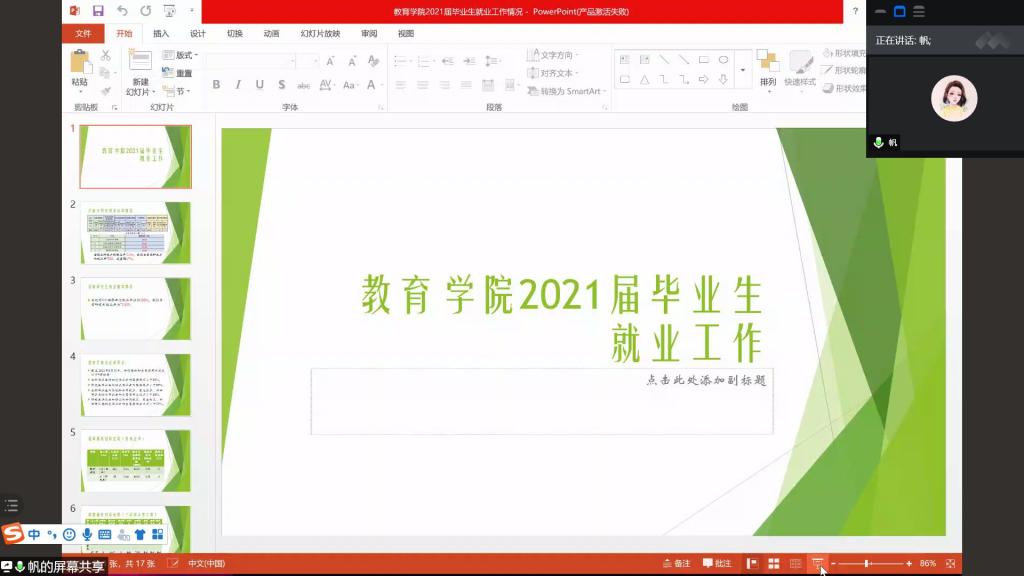Click the Sogou voice input microphone icon
Image resolution: width=1024 pixels, height=576 pixels.
pyautogui.click(x=87, y=535)
